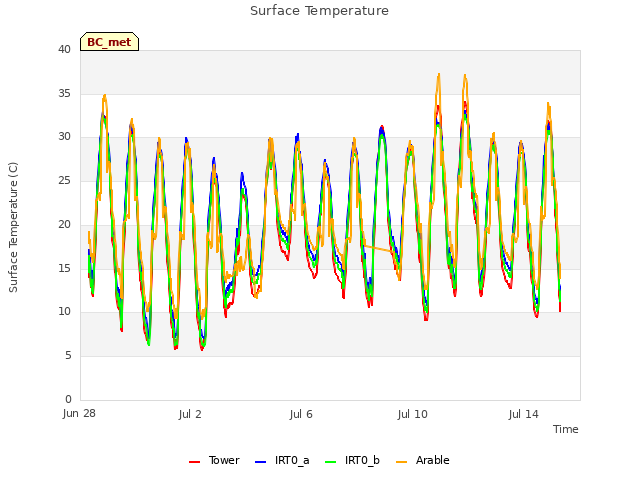Click the Surface Temperature chart title
640x480 pixels.
point(319,11)
